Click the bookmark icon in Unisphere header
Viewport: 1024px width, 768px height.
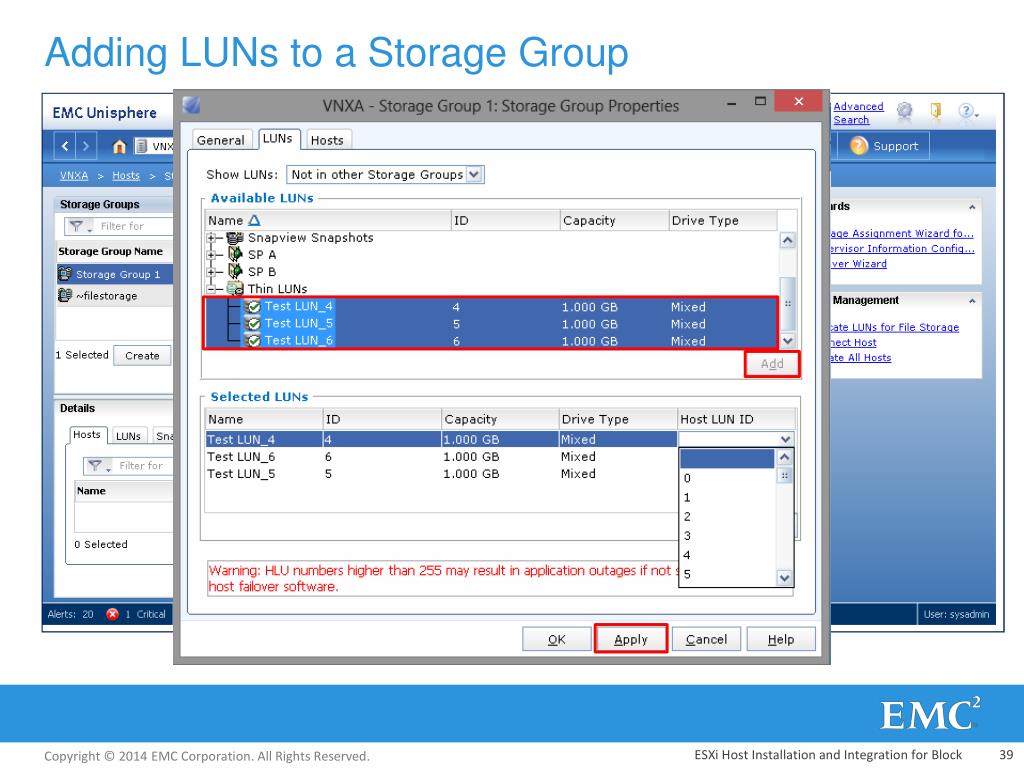(936, 111)
